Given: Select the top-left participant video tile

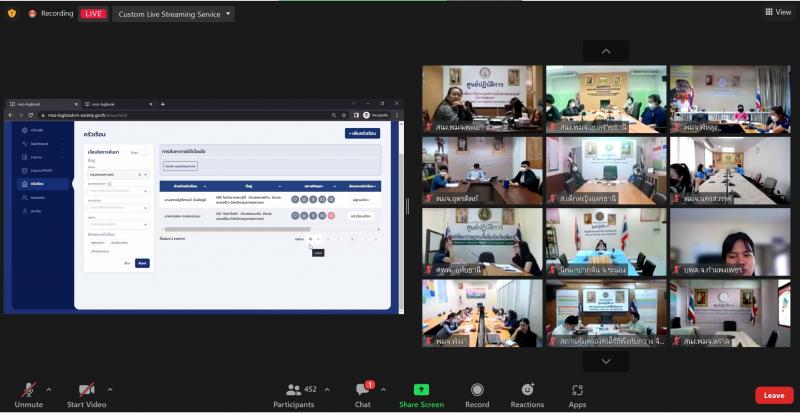Looking at the screenshot, I should coord(483,99).
